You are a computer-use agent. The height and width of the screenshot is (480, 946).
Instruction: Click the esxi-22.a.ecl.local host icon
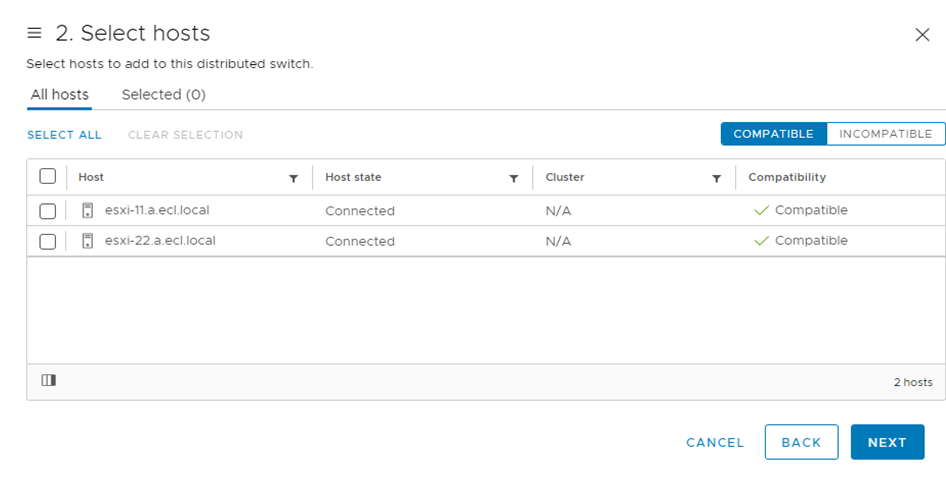[88, 241]
